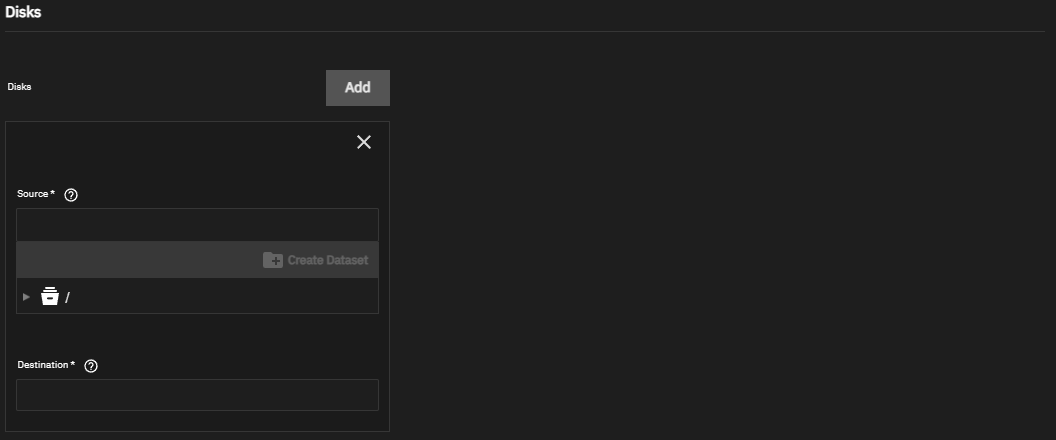This screenshot has height=440, width=1056.
Task: Click the Destination field label
Action: click(x=43, y=365)
